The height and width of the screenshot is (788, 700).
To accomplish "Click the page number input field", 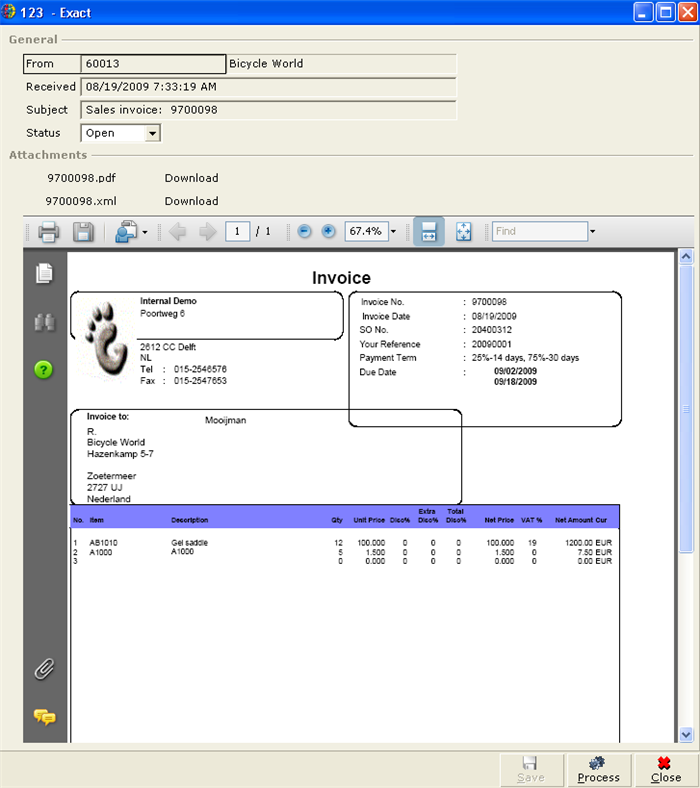I will (x=237, y=232).
